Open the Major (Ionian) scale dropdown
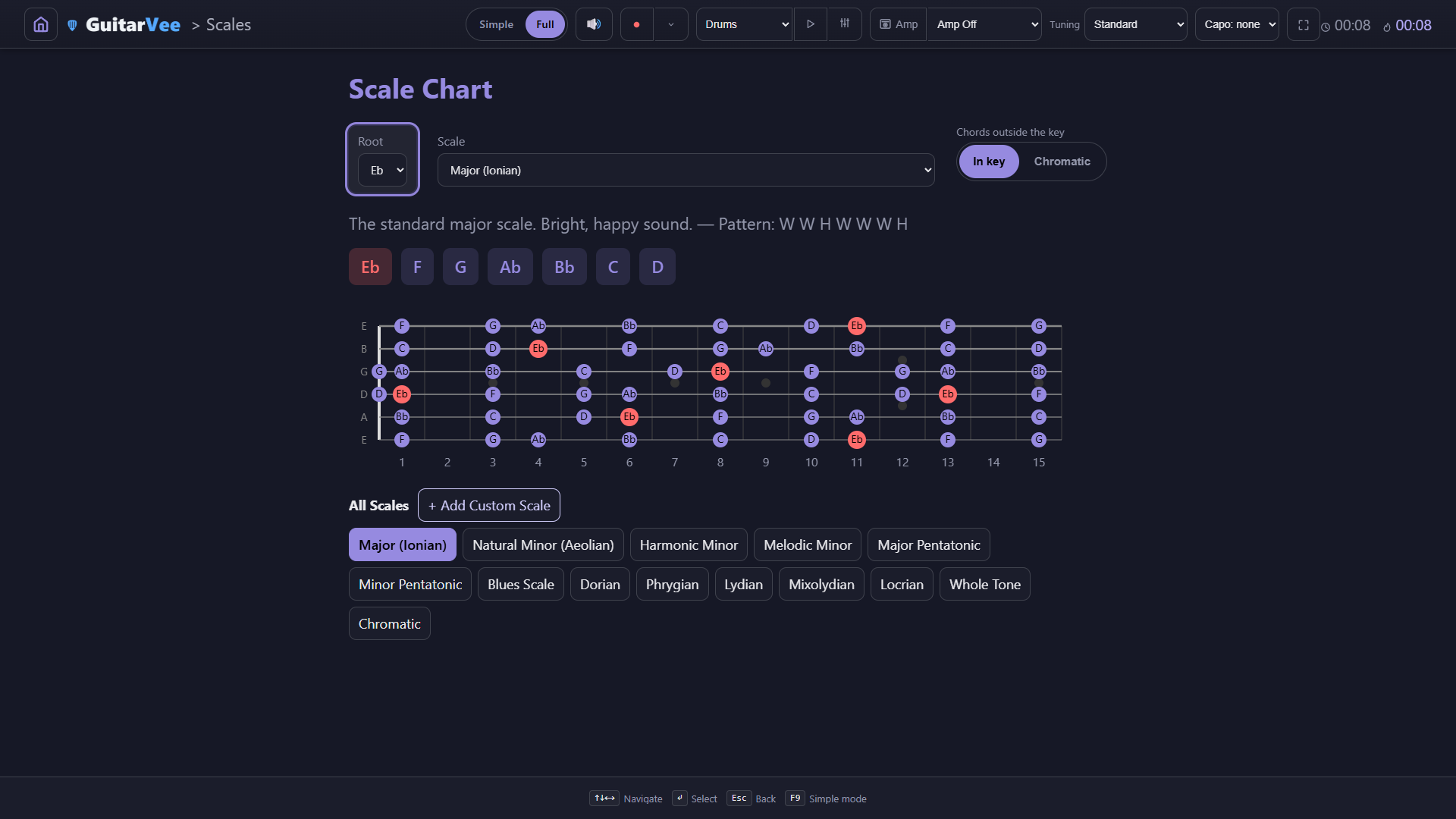 click(x=686, y=170)
